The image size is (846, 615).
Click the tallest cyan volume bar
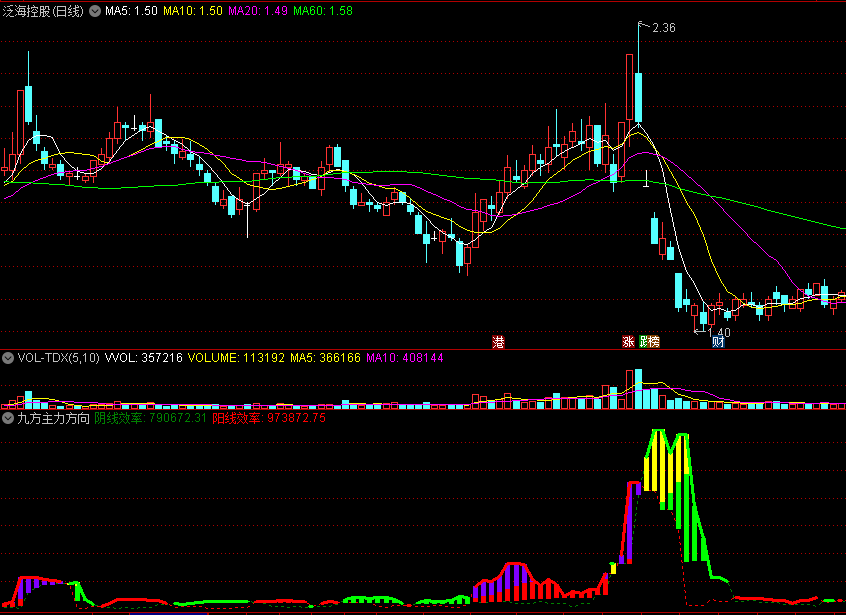tap(638, 389)
